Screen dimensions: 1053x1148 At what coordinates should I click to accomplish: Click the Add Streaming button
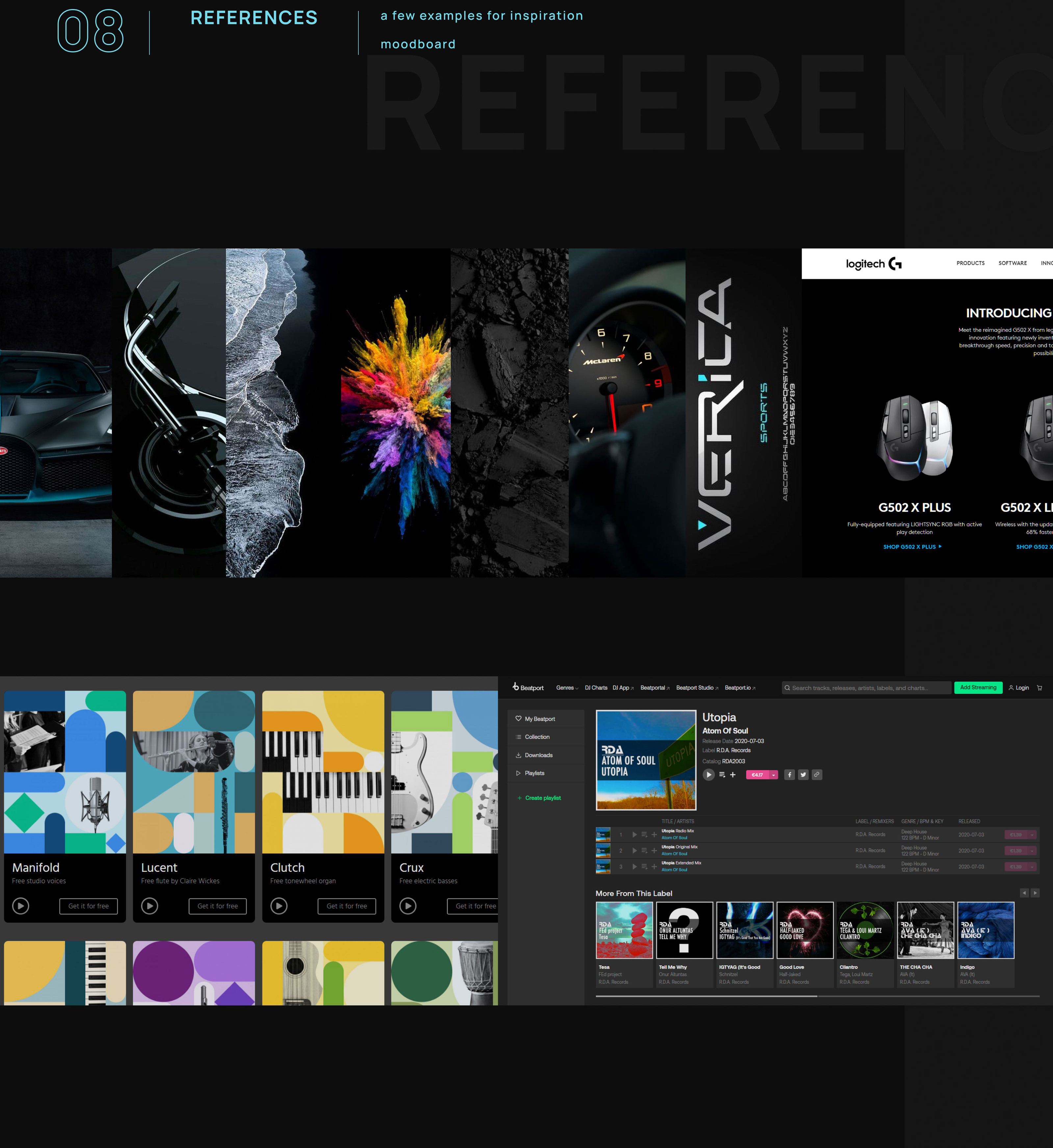pyautogui.click(x=978, y=688)
